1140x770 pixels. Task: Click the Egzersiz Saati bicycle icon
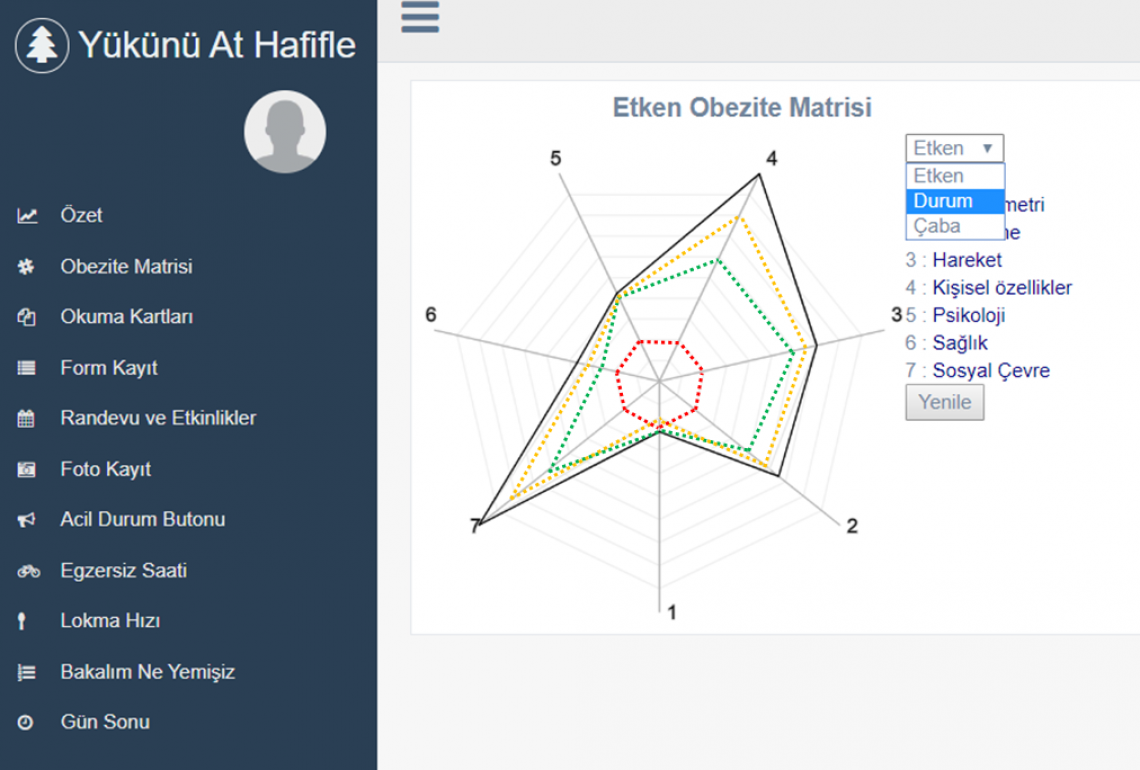28,571
